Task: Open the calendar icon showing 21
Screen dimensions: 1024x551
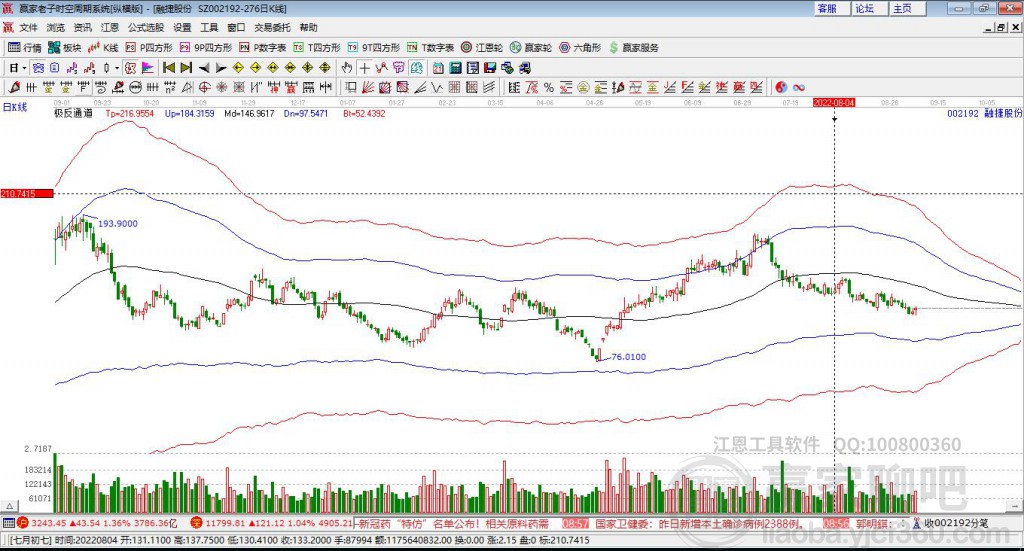Action: click(438, 68)
